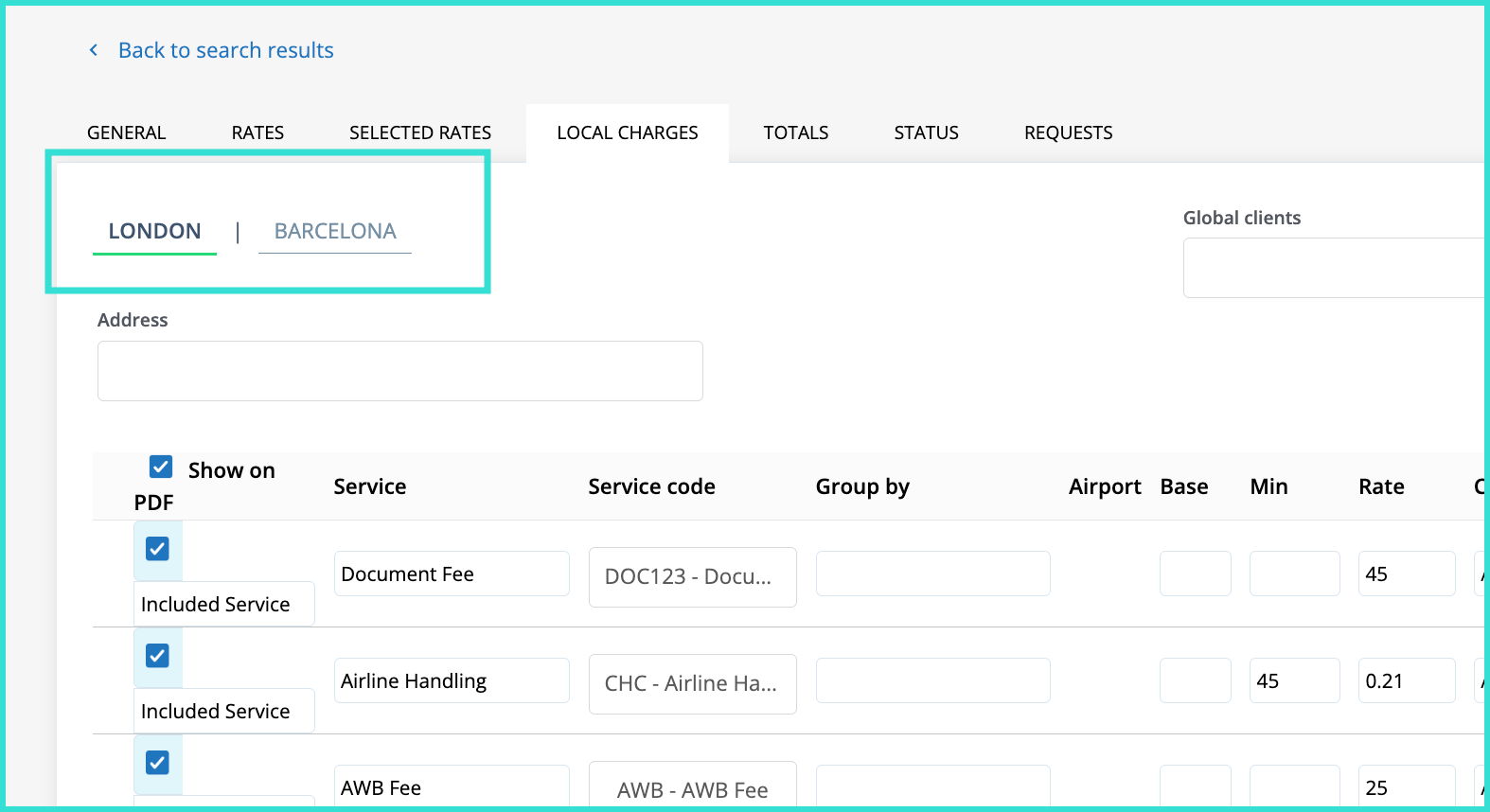Open the REQUESTS tab
This screenshot has height=812, width=1490.
(1068, 132)
